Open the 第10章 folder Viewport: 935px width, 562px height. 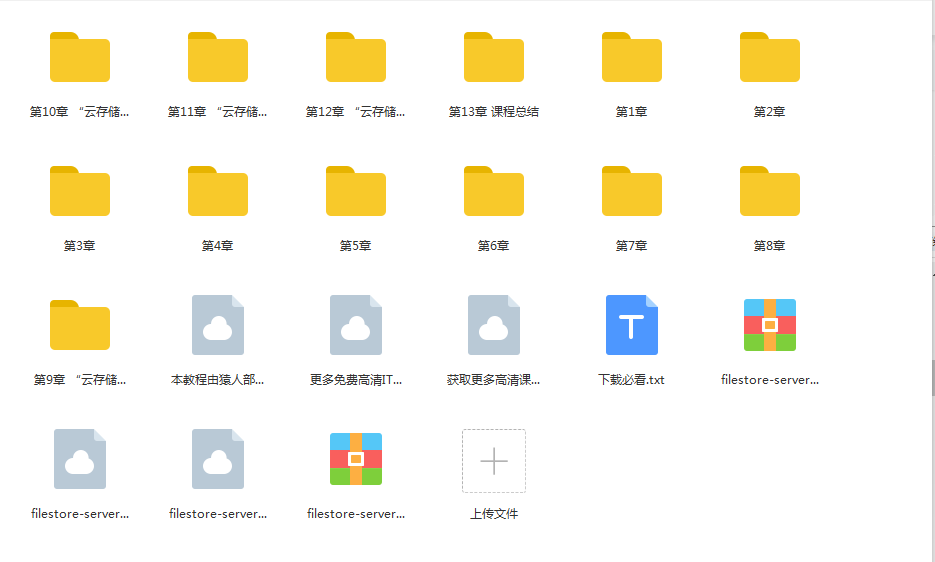point(80,58)
